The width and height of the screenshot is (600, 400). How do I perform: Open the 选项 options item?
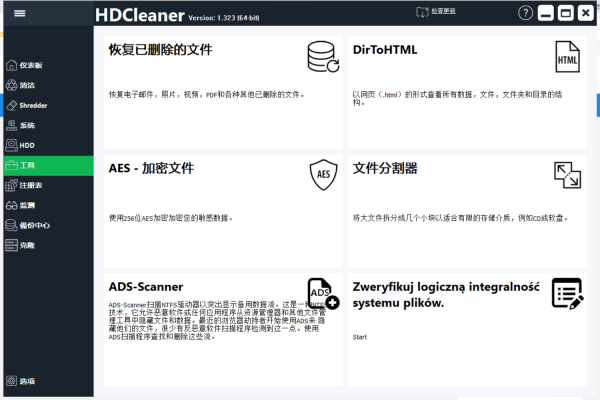click(x=48, y=381)
